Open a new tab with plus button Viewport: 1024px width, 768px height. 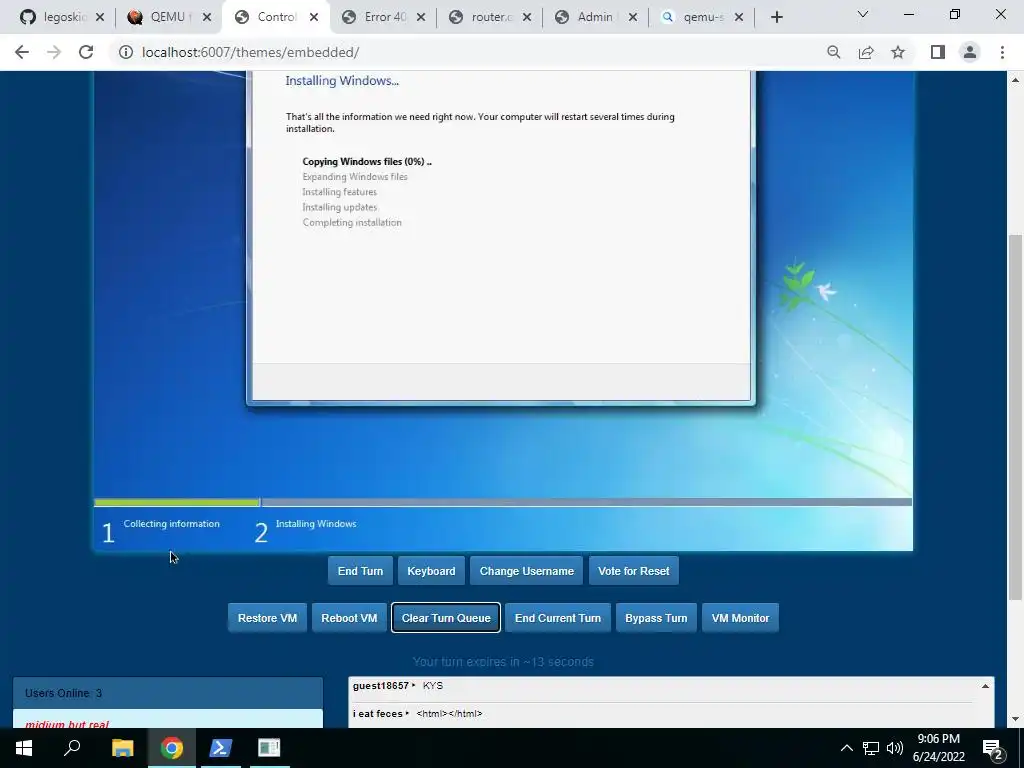[x=776, y=18]
